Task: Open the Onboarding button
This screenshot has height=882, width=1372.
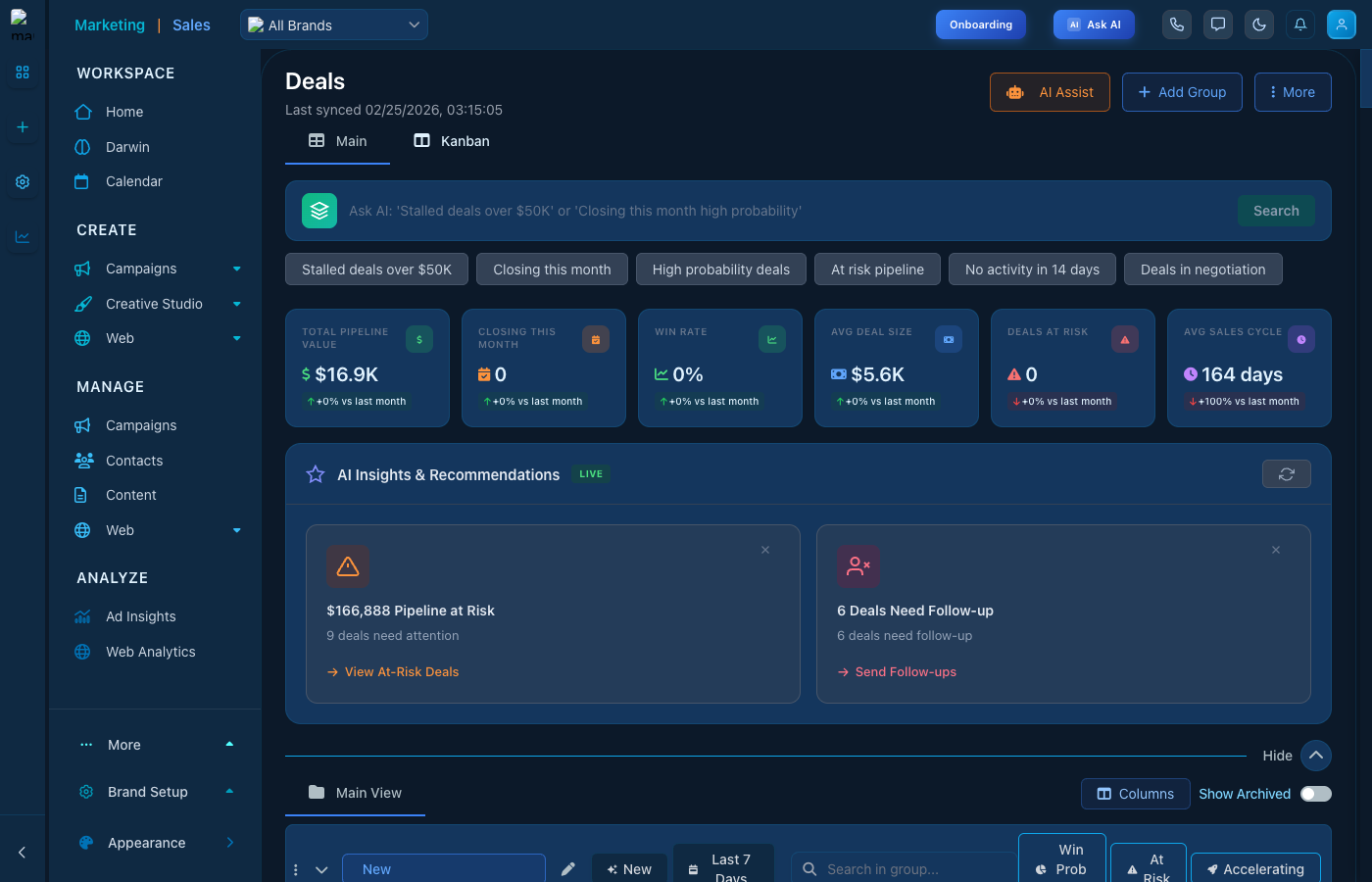Action: coord(981,24)
